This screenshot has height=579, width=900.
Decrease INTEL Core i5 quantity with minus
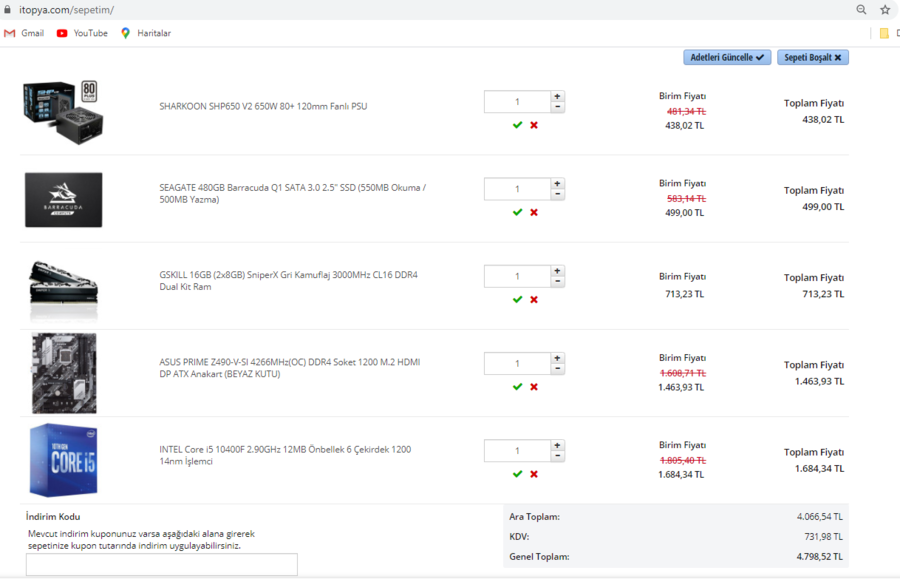(x=557, y=456)
